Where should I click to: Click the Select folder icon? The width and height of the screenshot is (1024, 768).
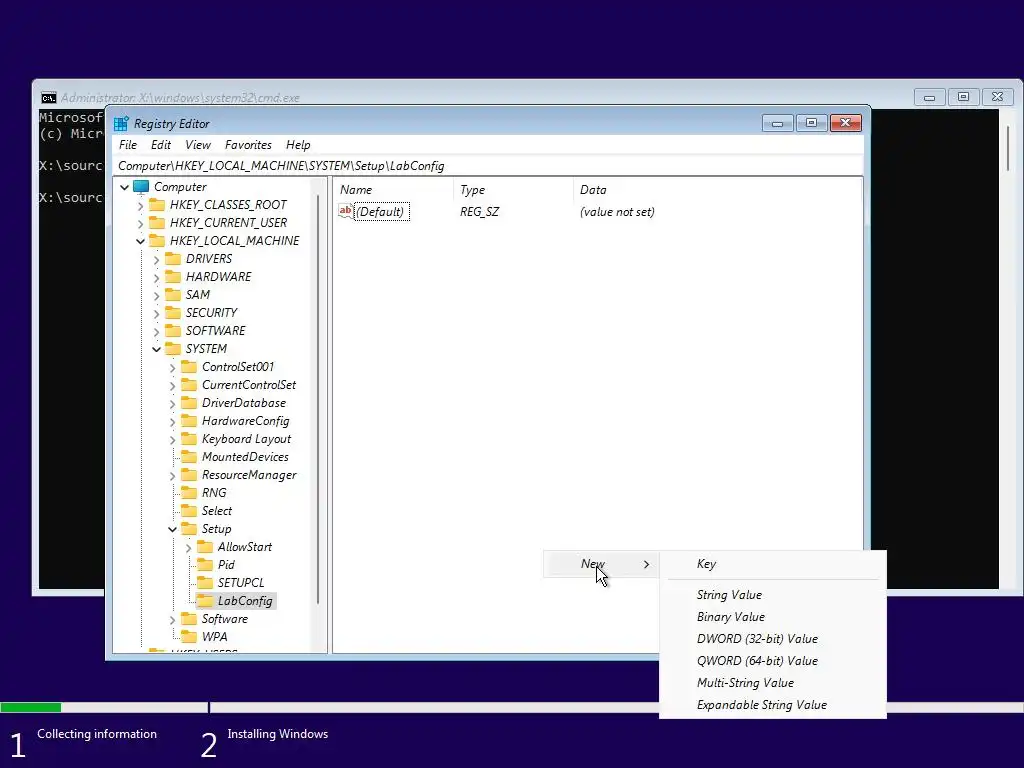point(189,511)
